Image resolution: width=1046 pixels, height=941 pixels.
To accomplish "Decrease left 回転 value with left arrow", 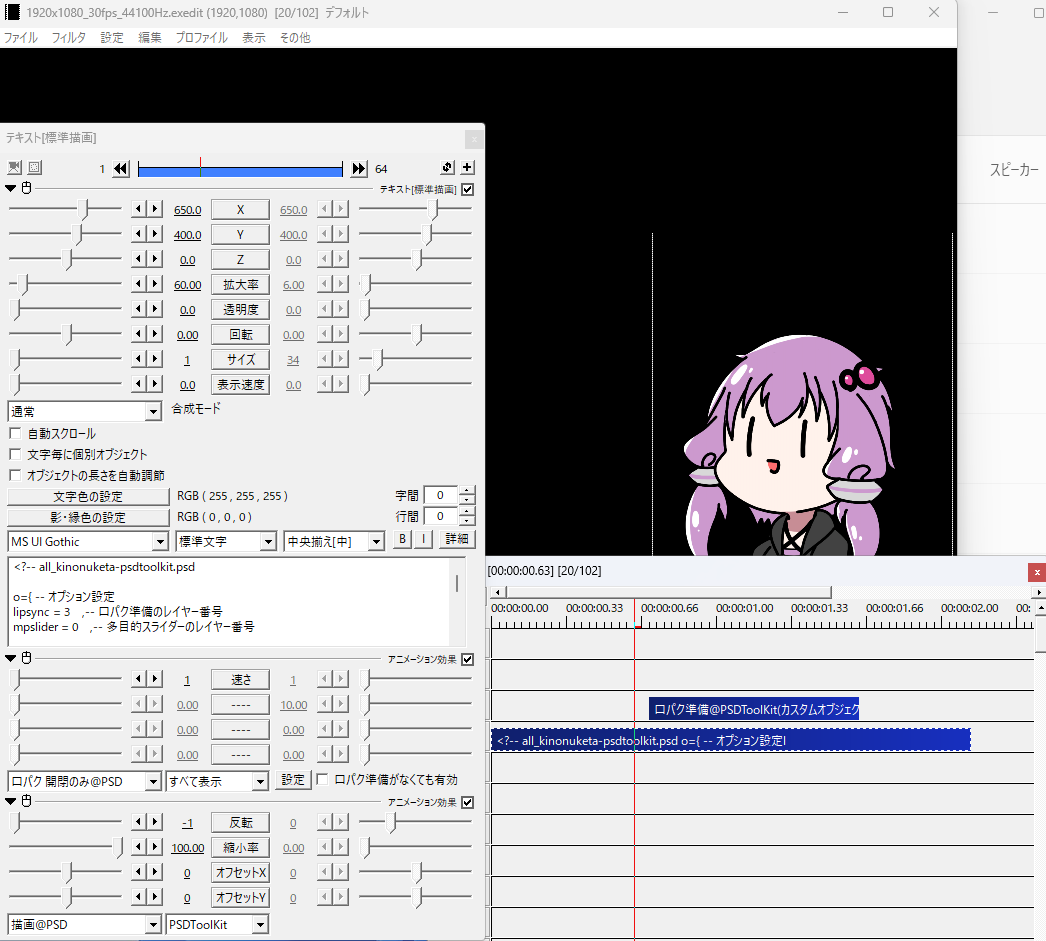I will 138,334.
